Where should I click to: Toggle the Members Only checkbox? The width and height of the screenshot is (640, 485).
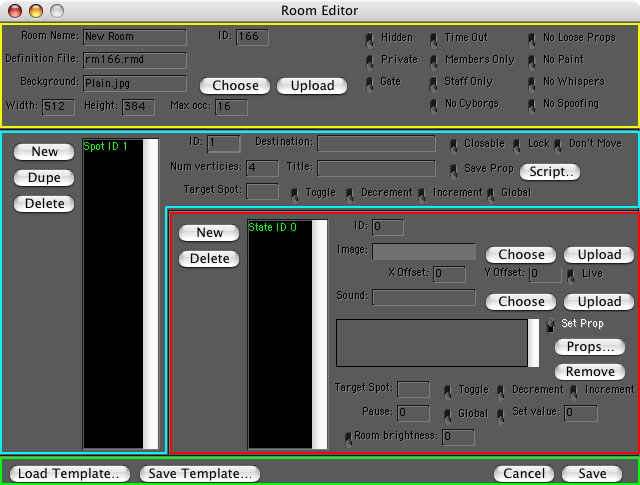pos(434,60)
